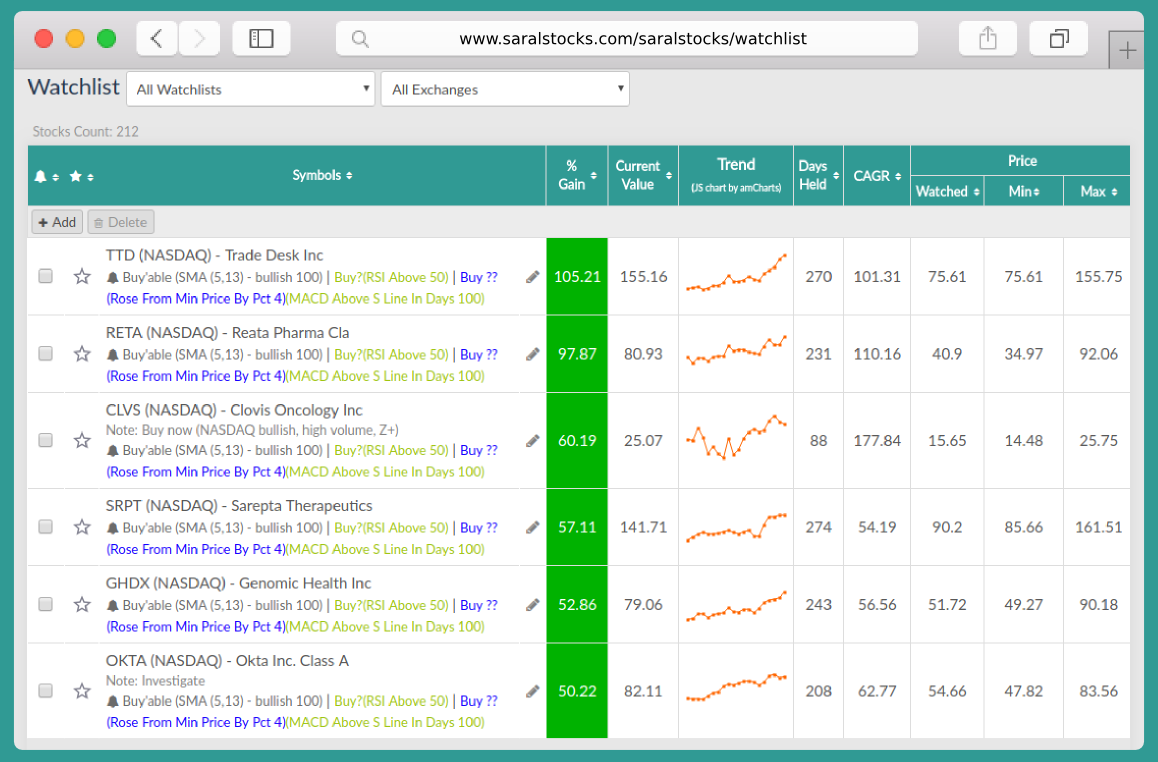Image resolution: width=1158 pixels, height=762 pixels.
Task: Sort by Days Held column
Action: 818,175
